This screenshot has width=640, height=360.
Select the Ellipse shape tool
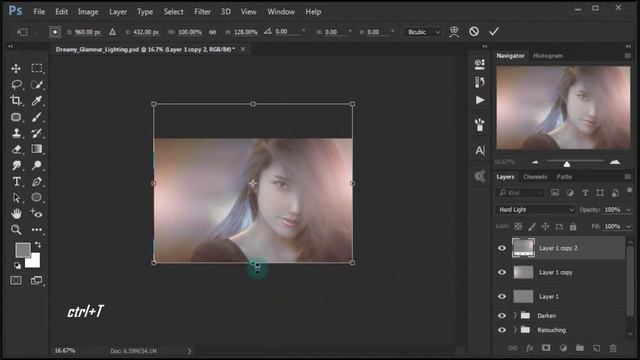(36, 198)
